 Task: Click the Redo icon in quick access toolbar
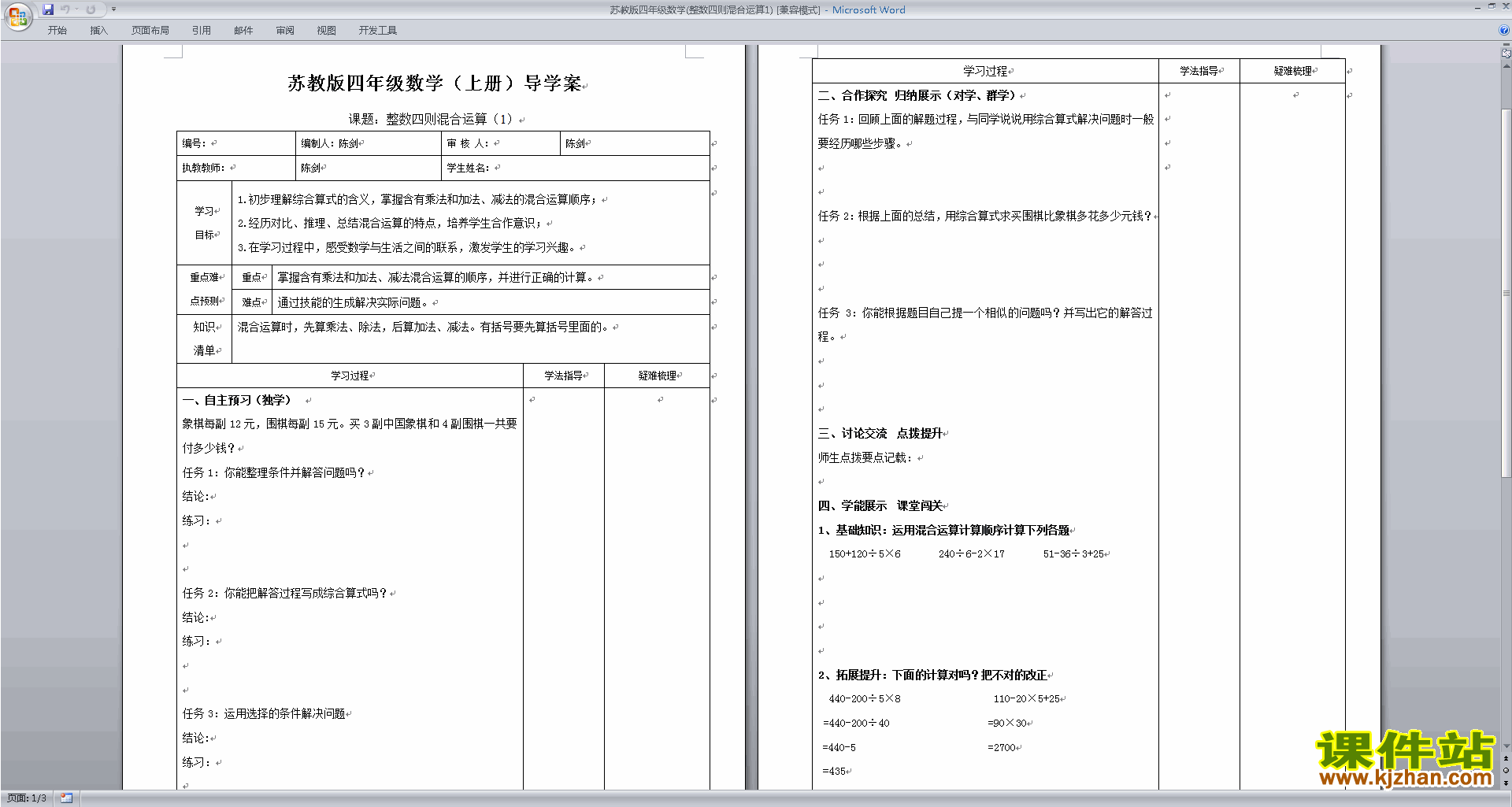pos(91,9)
